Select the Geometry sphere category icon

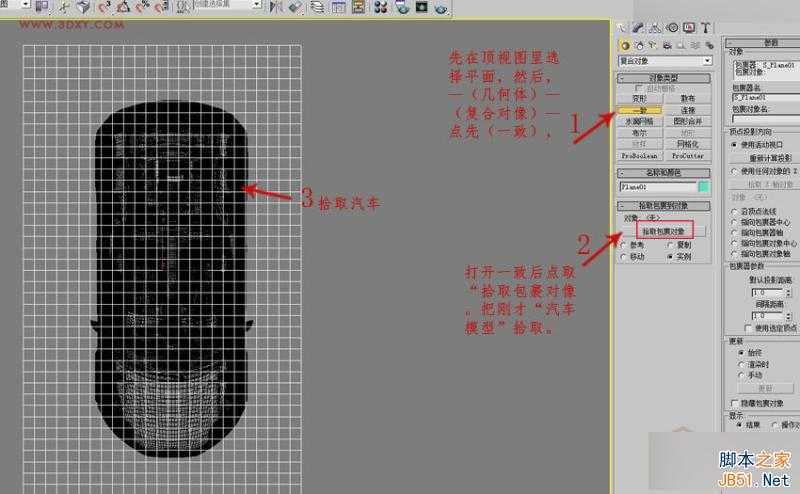(624, 45)
